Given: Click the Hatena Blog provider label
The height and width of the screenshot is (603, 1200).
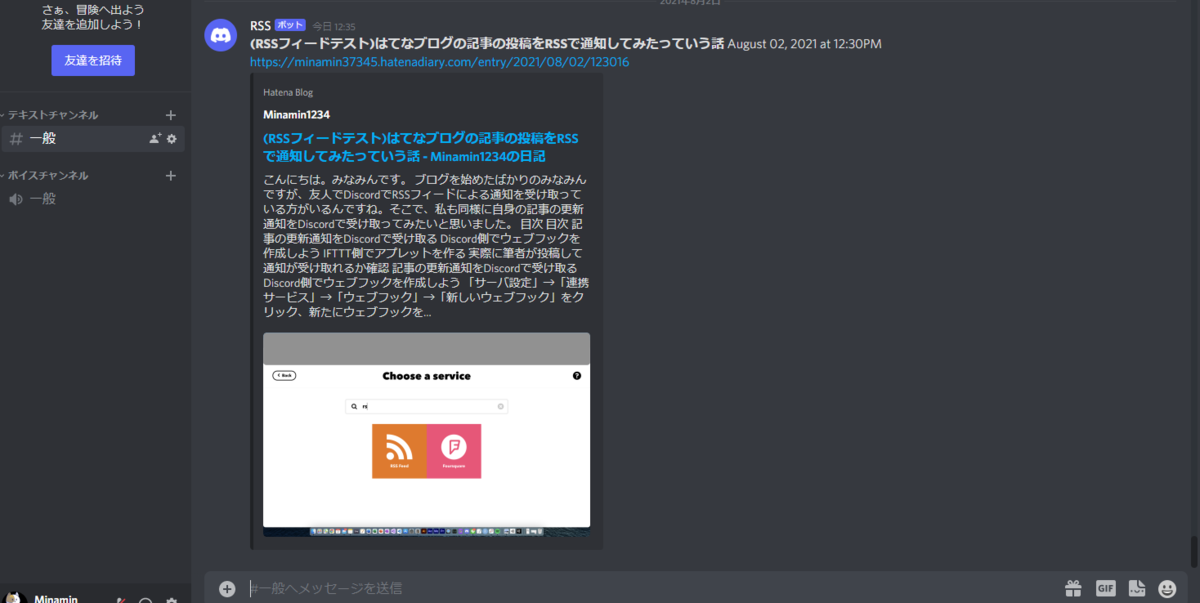Looking at the screenshot, I should [x=289, y=91].
